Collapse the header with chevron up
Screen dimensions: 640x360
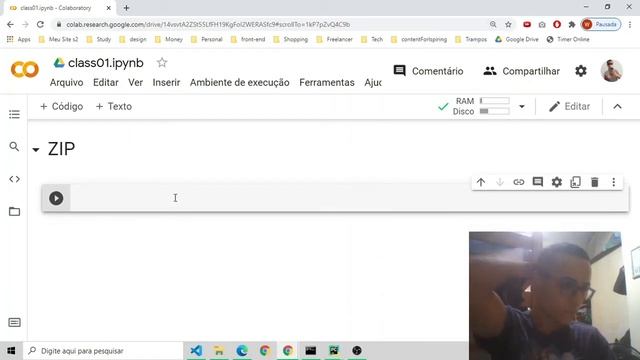[x=618, y=107]
